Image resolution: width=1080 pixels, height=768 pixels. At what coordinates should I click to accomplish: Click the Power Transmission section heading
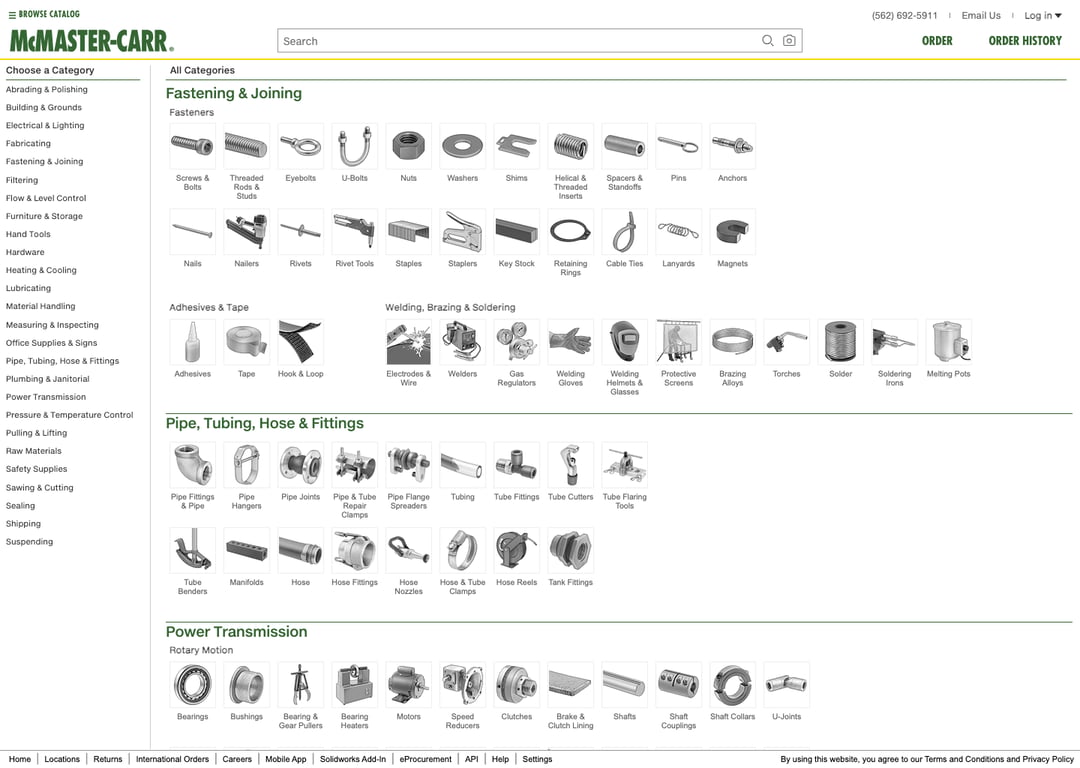coord(236,632)
